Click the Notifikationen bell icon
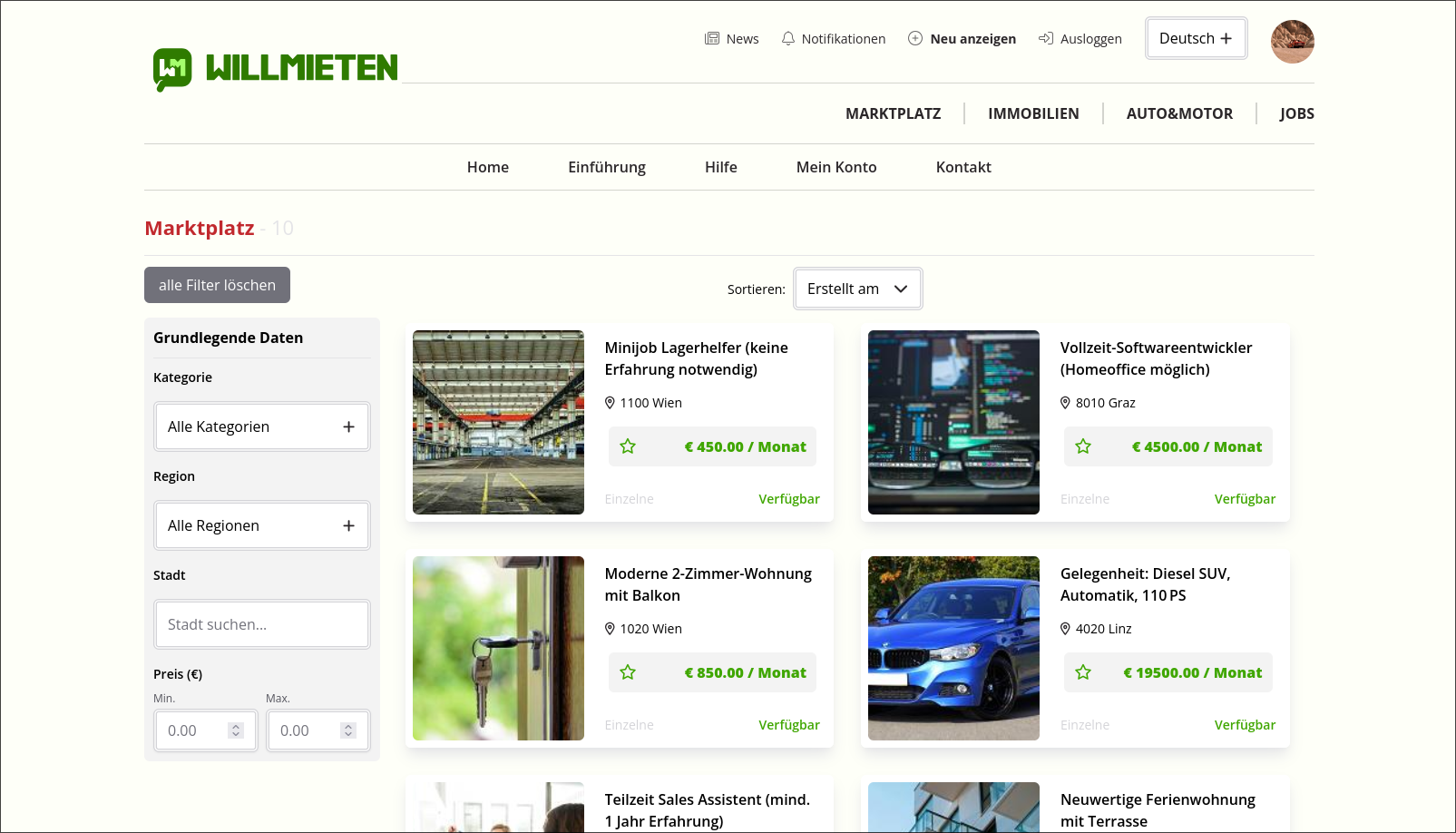The height and width of the screenshot is (833, 1456). [x=787, y=38]
